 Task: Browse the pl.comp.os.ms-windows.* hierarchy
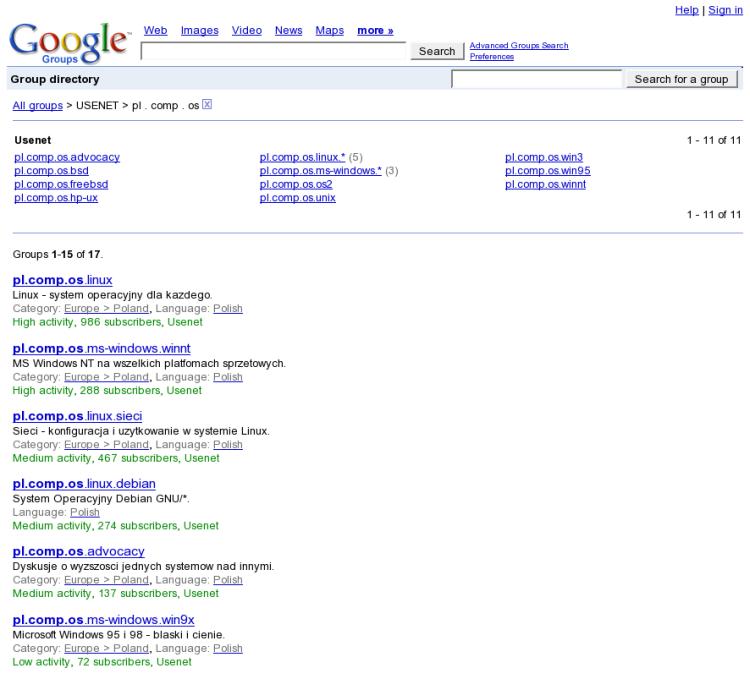point(320,170)
